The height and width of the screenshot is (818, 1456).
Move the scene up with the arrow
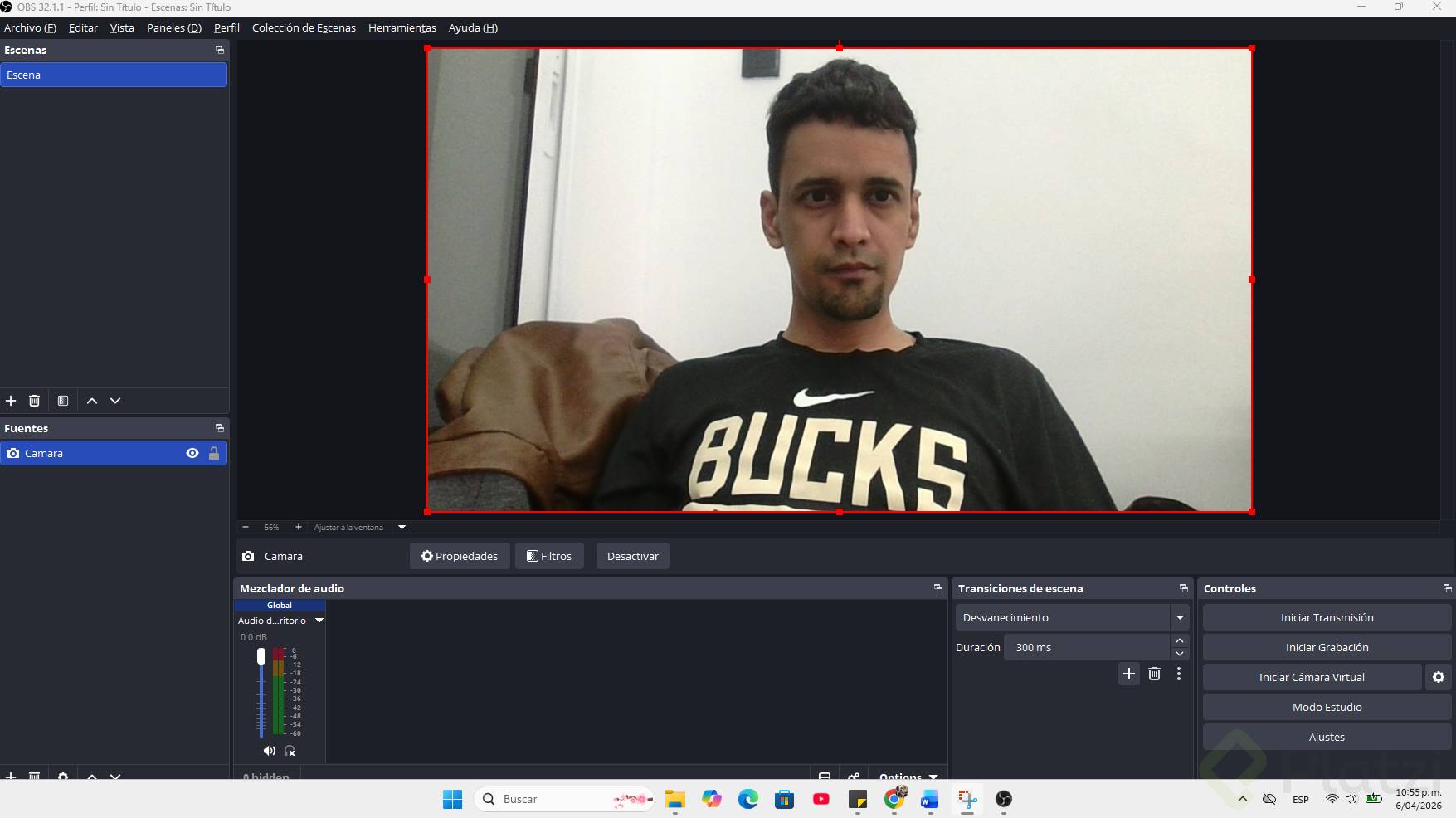92,401
